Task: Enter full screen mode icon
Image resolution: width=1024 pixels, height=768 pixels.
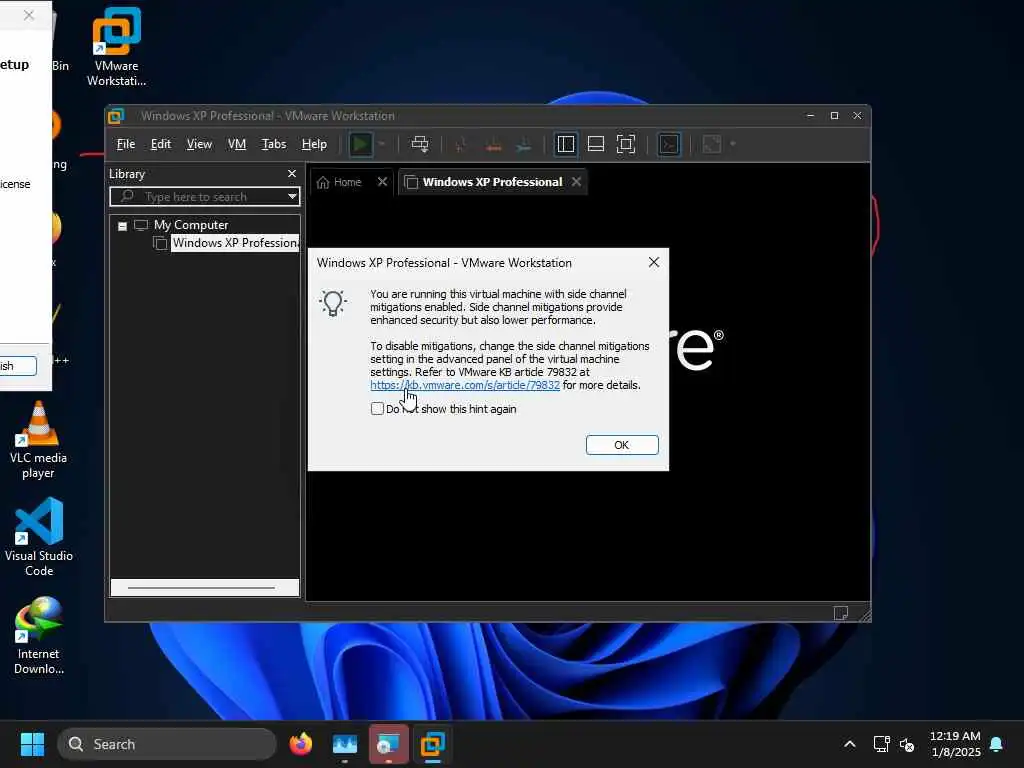Action: [x=626, y=144]
